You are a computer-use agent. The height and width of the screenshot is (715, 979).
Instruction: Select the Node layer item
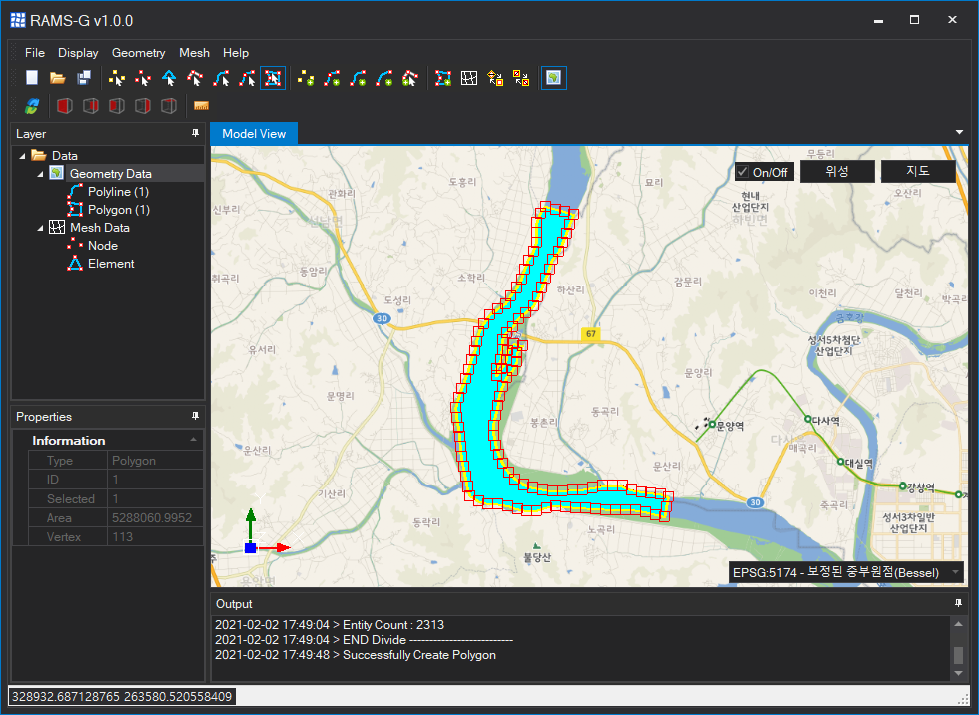[103, 246]
